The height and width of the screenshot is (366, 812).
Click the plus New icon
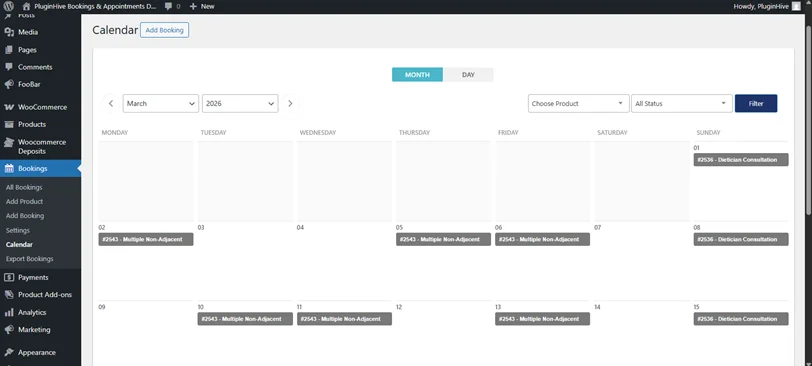(x=193, y=6)
